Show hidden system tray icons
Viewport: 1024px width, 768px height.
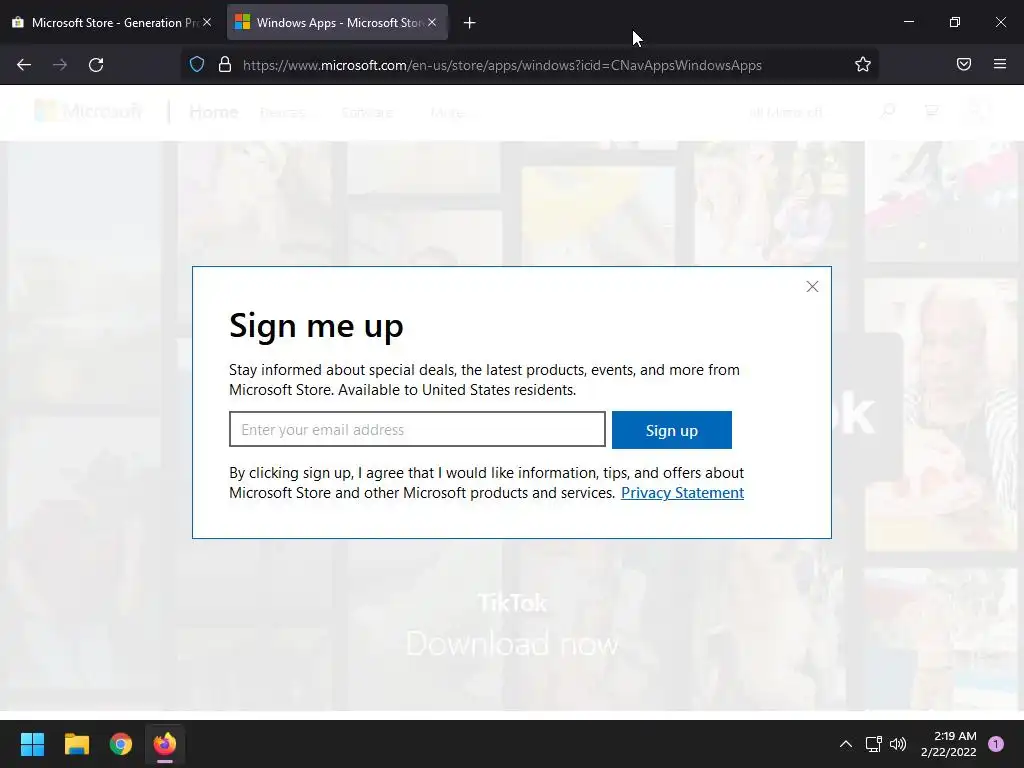click(845, 744)
